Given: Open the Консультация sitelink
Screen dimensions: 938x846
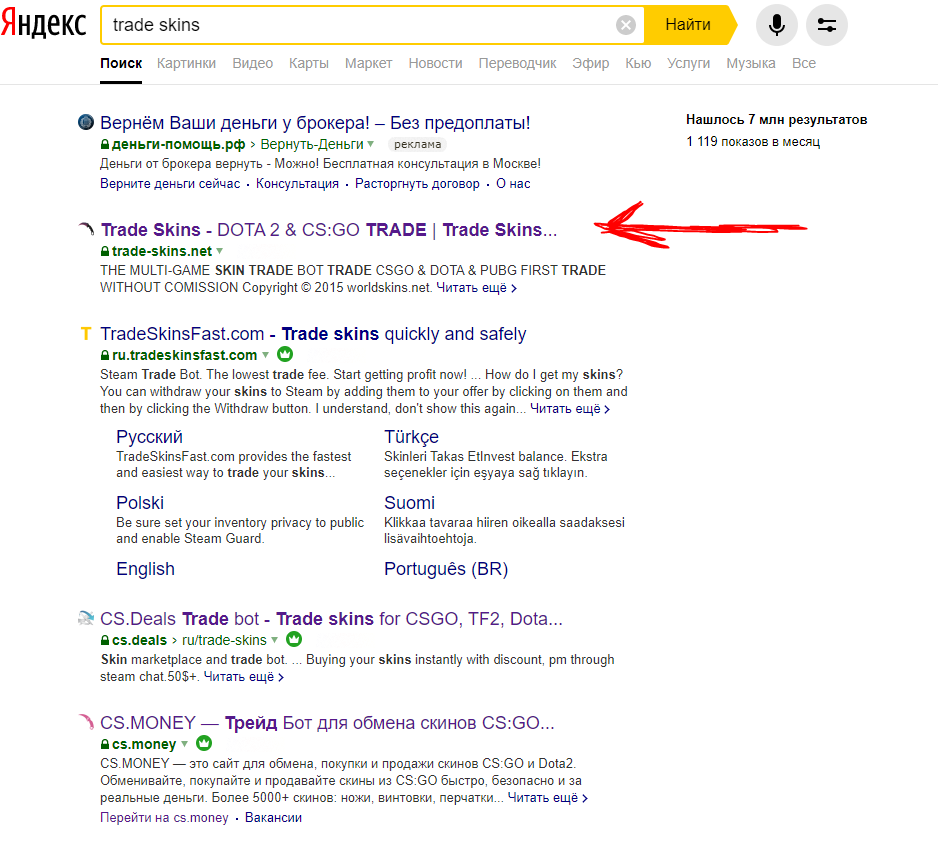Looking at the screenshot, I should pos(297,184).
